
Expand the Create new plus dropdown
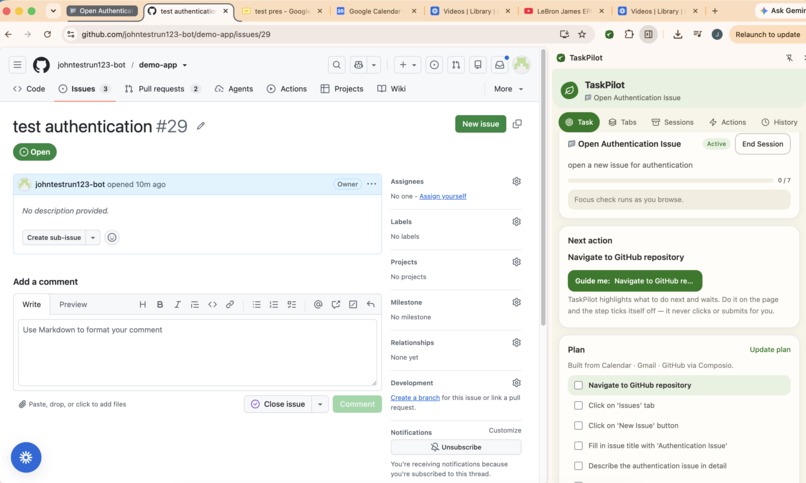pyautogui.click(x=408, y=65)
